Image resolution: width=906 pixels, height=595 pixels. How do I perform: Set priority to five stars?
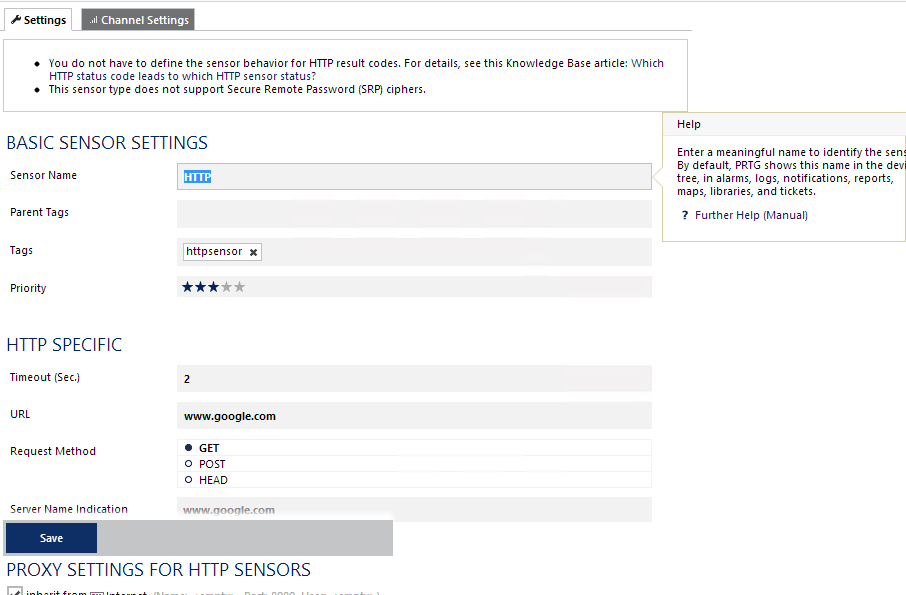pos(239,287)
